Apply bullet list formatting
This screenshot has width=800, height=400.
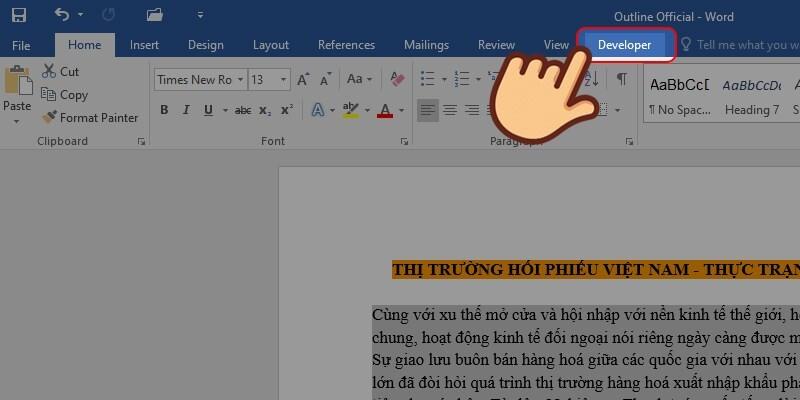(x=428, y=79)
